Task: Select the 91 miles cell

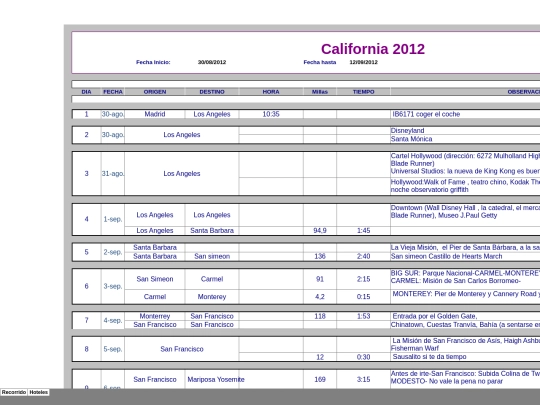Action: [320, 279]
